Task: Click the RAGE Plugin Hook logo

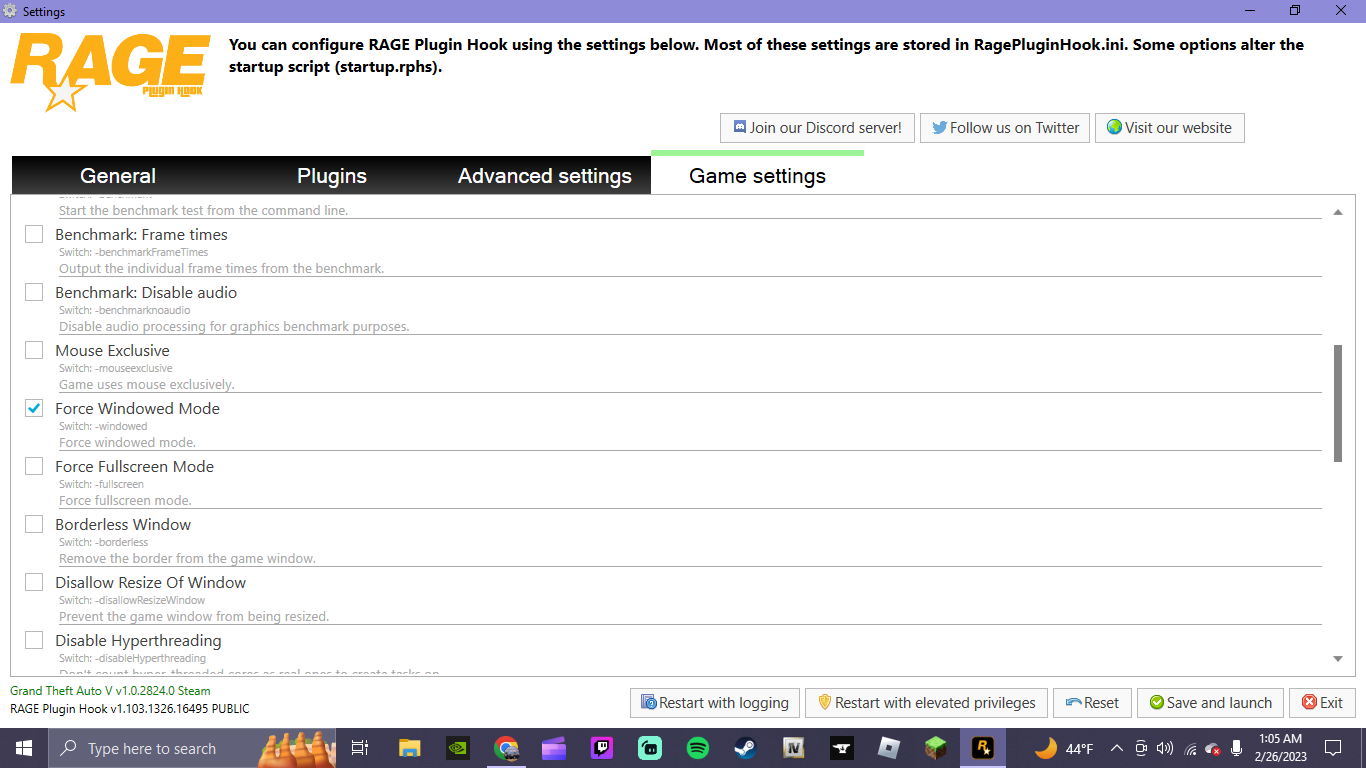Action: tap(110, 72)
